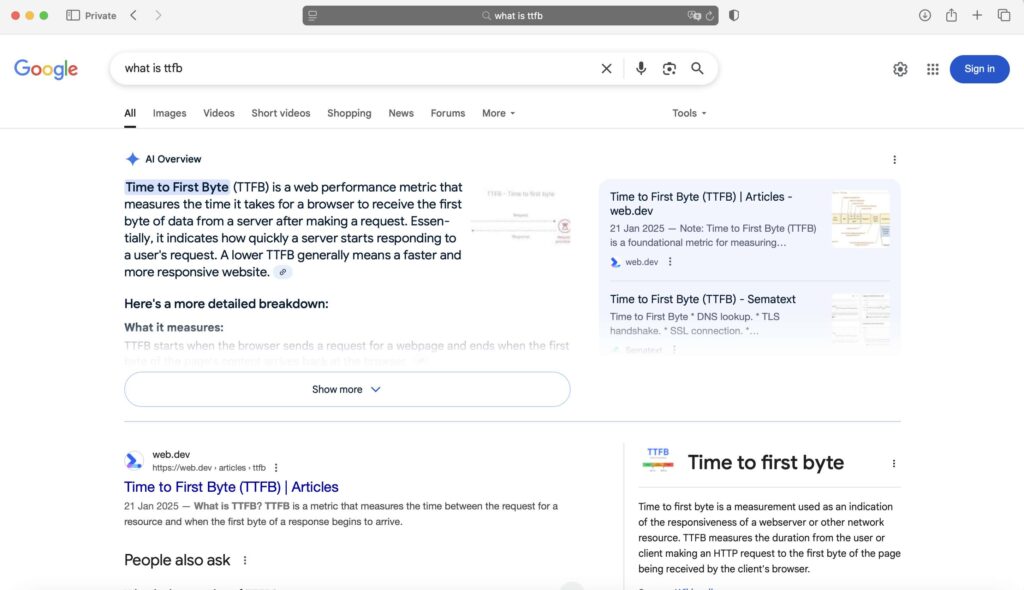Viewport: 1024px width, 590px height.
Task: Open a new tab
Action: click(977, 15)
